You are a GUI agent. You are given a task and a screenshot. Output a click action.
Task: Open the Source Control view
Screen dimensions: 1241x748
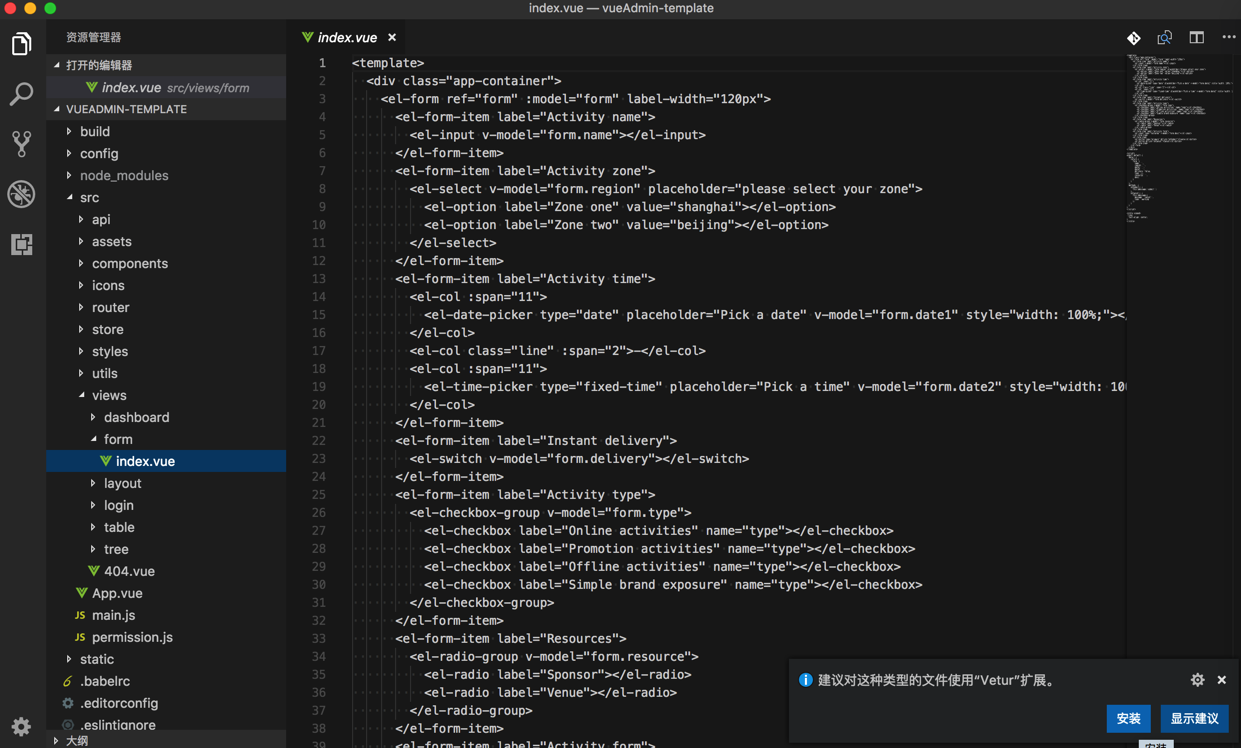(22, 144)
